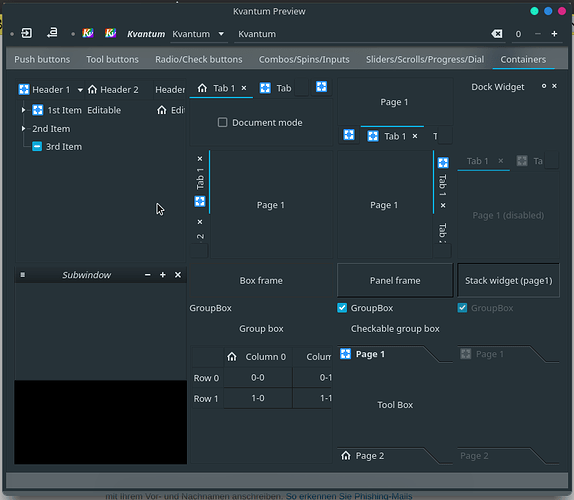Click the italic Kvantum toolbar label

point(146,34)
